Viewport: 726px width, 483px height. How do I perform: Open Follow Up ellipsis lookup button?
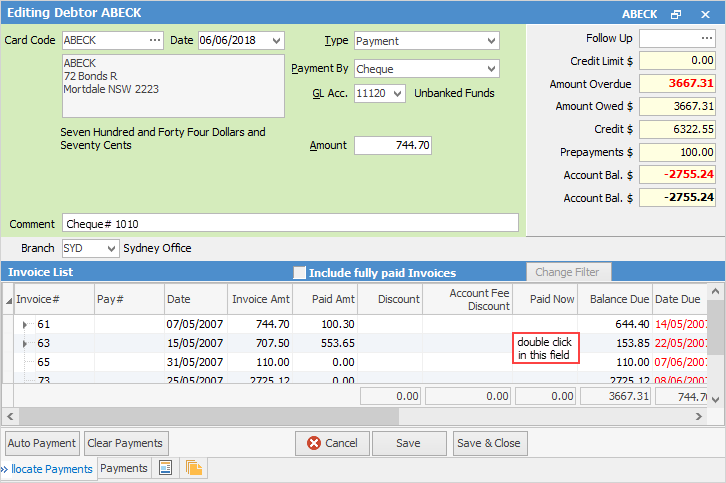(707, 38)
